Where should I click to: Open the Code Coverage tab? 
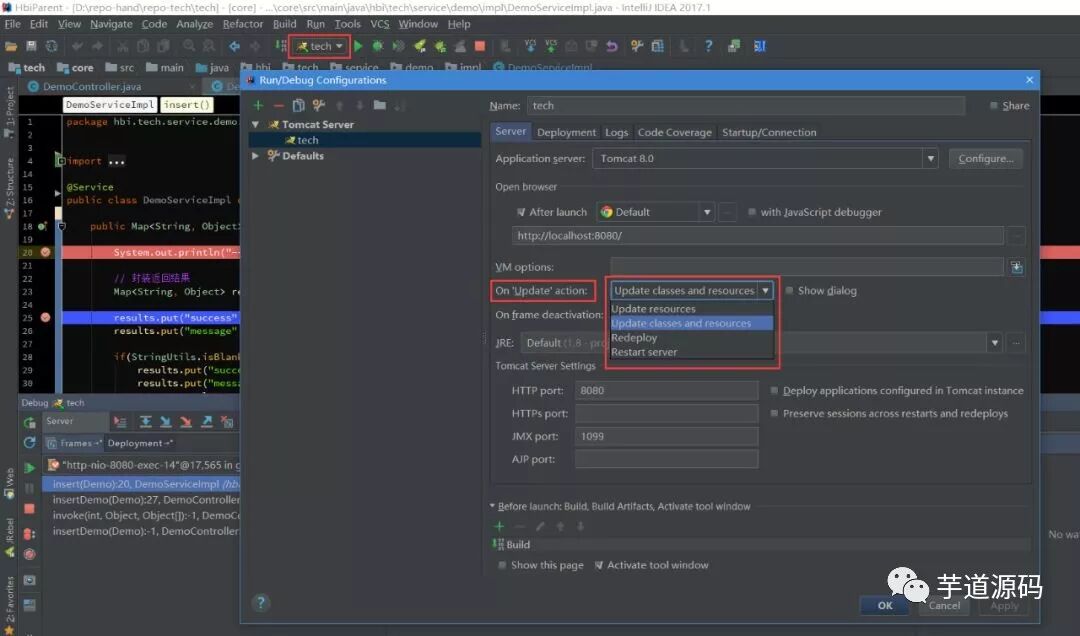click(x=674, y=132)
